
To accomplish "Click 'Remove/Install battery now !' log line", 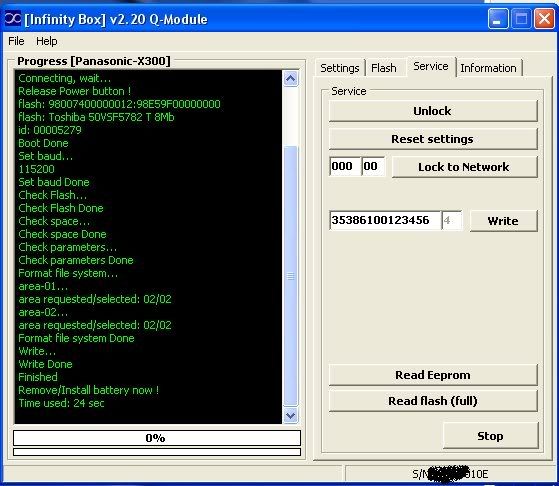I will point(89,390).
